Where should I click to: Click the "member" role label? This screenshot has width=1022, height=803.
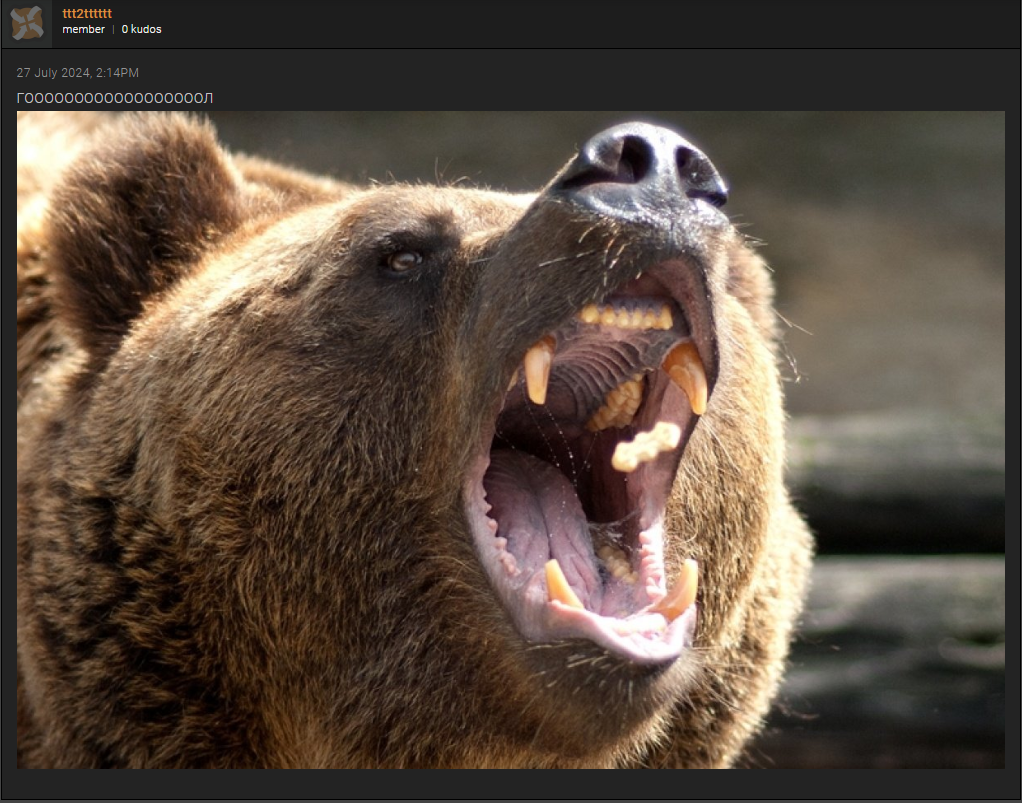coord(83,30)
